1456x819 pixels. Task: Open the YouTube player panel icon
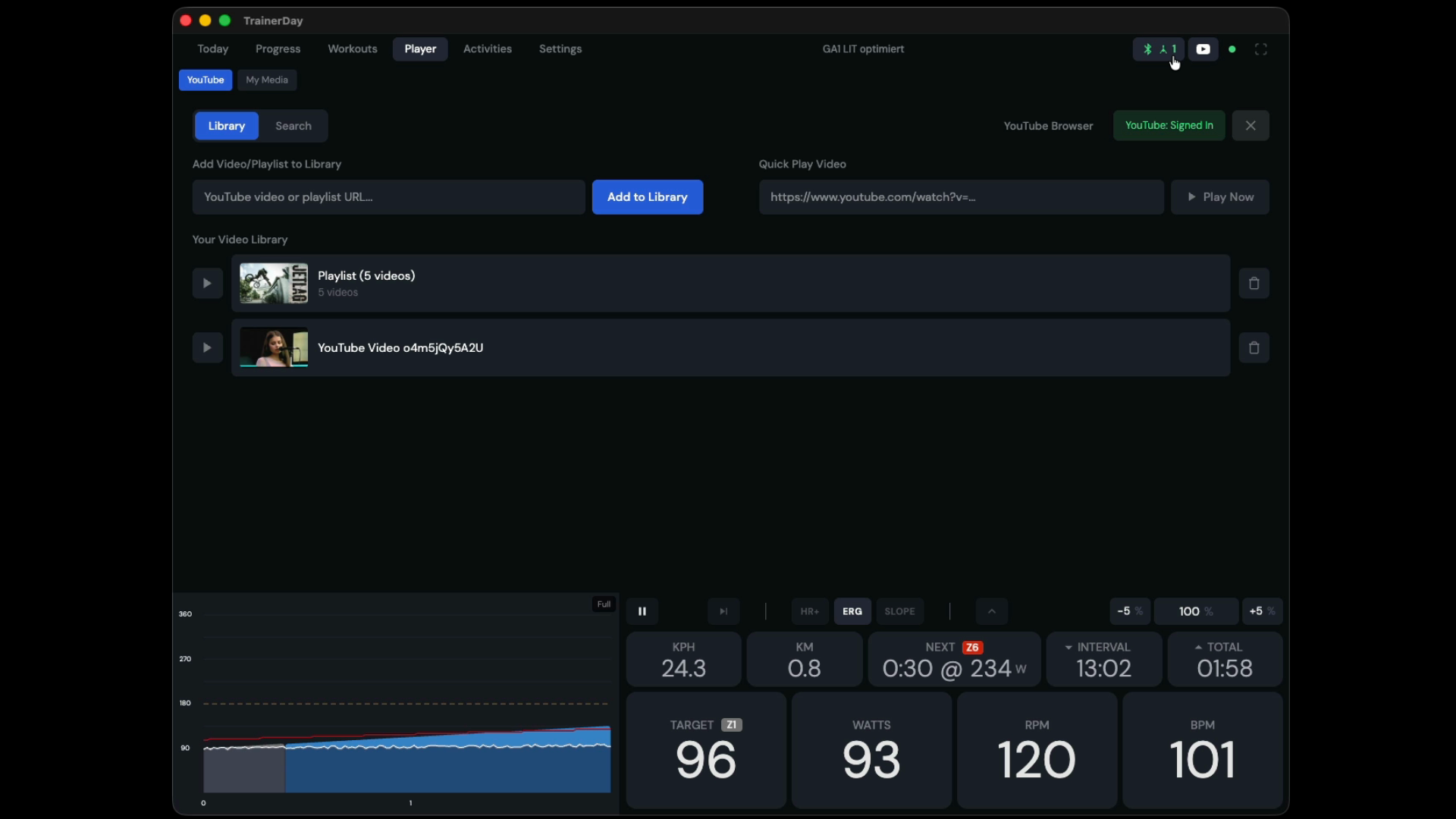[x=1203, y=49]
